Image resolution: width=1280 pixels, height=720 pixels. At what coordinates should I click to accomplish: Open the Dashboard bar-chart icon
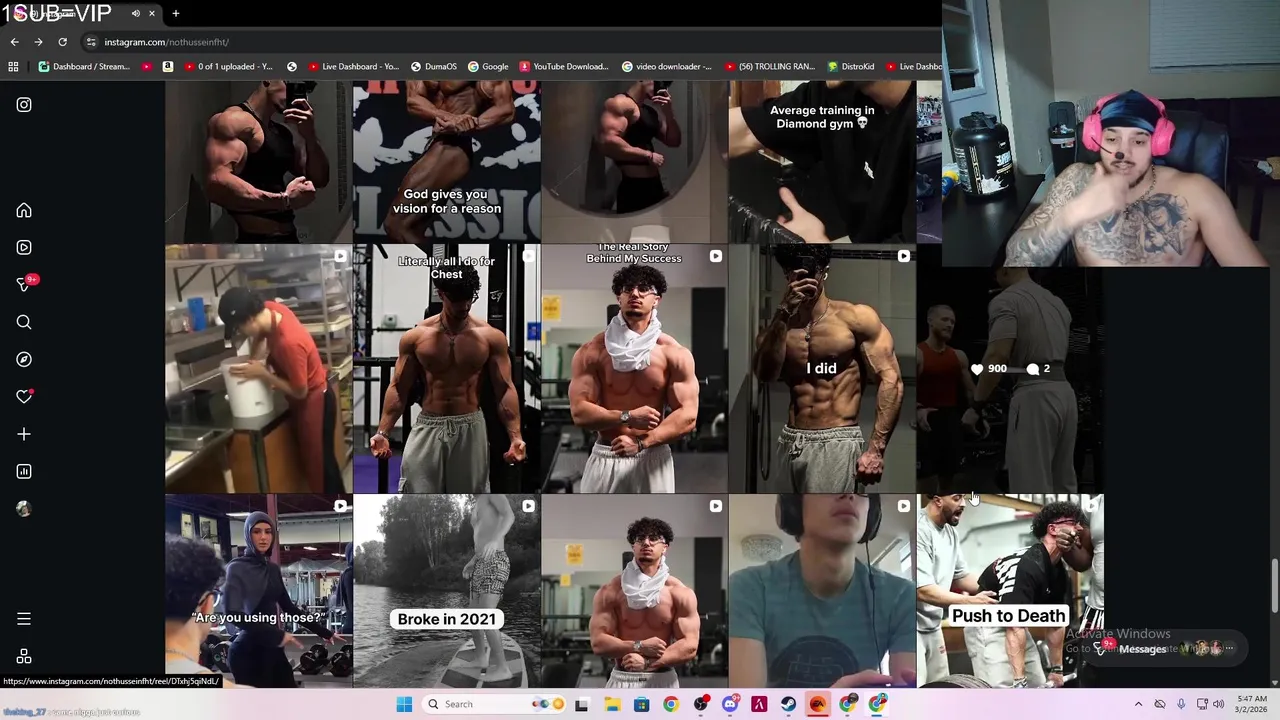(24, 471)
